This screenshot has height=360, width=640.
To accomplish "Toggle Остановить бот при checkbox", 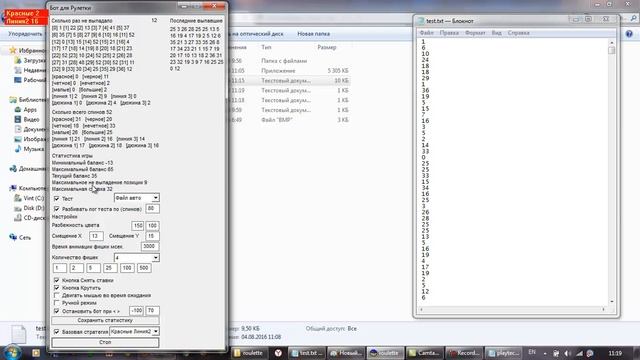I will [57, 311].
